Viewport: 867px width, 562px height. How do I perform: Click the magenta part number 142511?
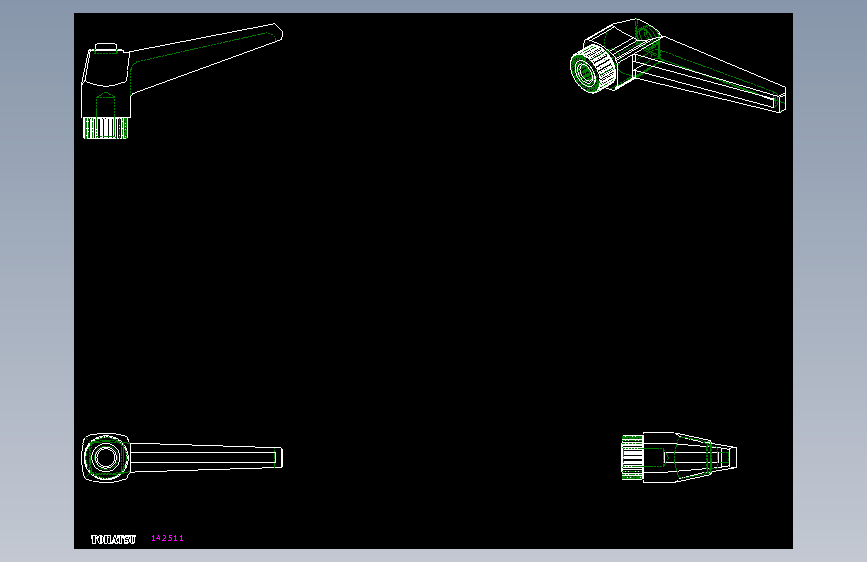[x=167, y=538]
